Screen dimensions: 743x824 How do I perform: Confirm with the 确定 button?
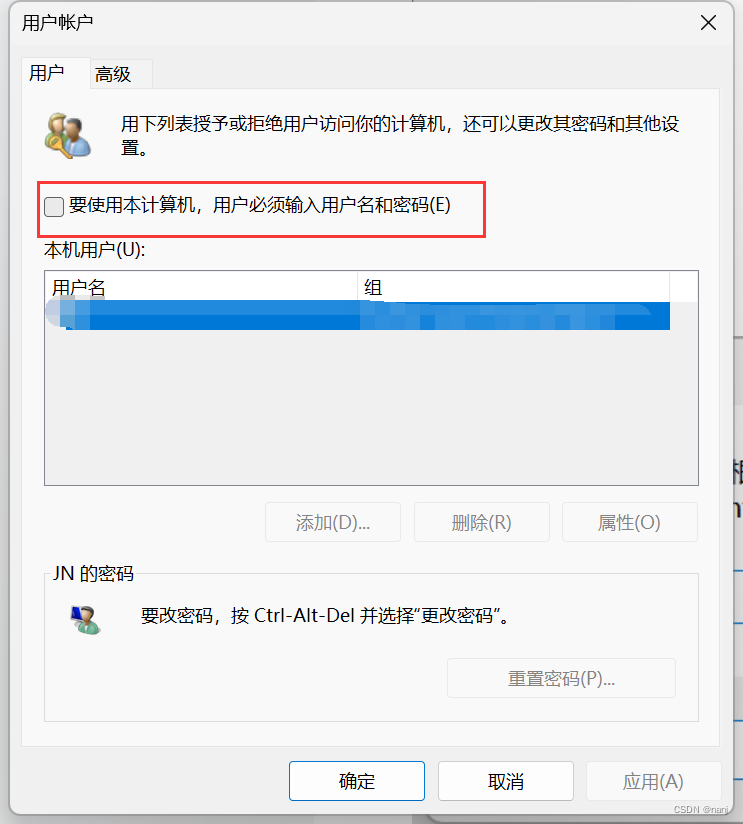pyautogui.click(x=357, y=781)
